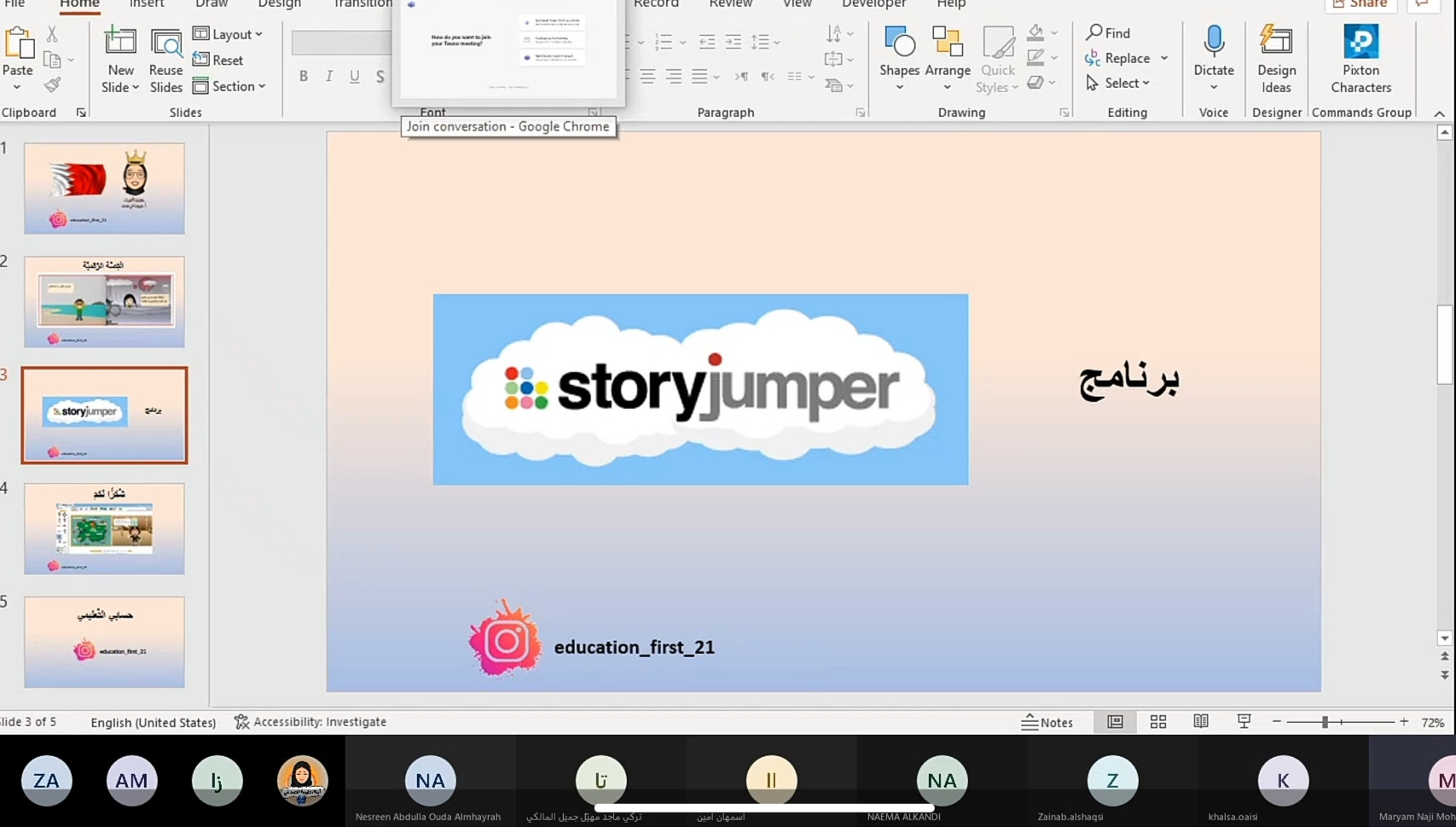Click the Copy icon
The width and height of the screenshot is (1456, 827).
pos(52,60)
